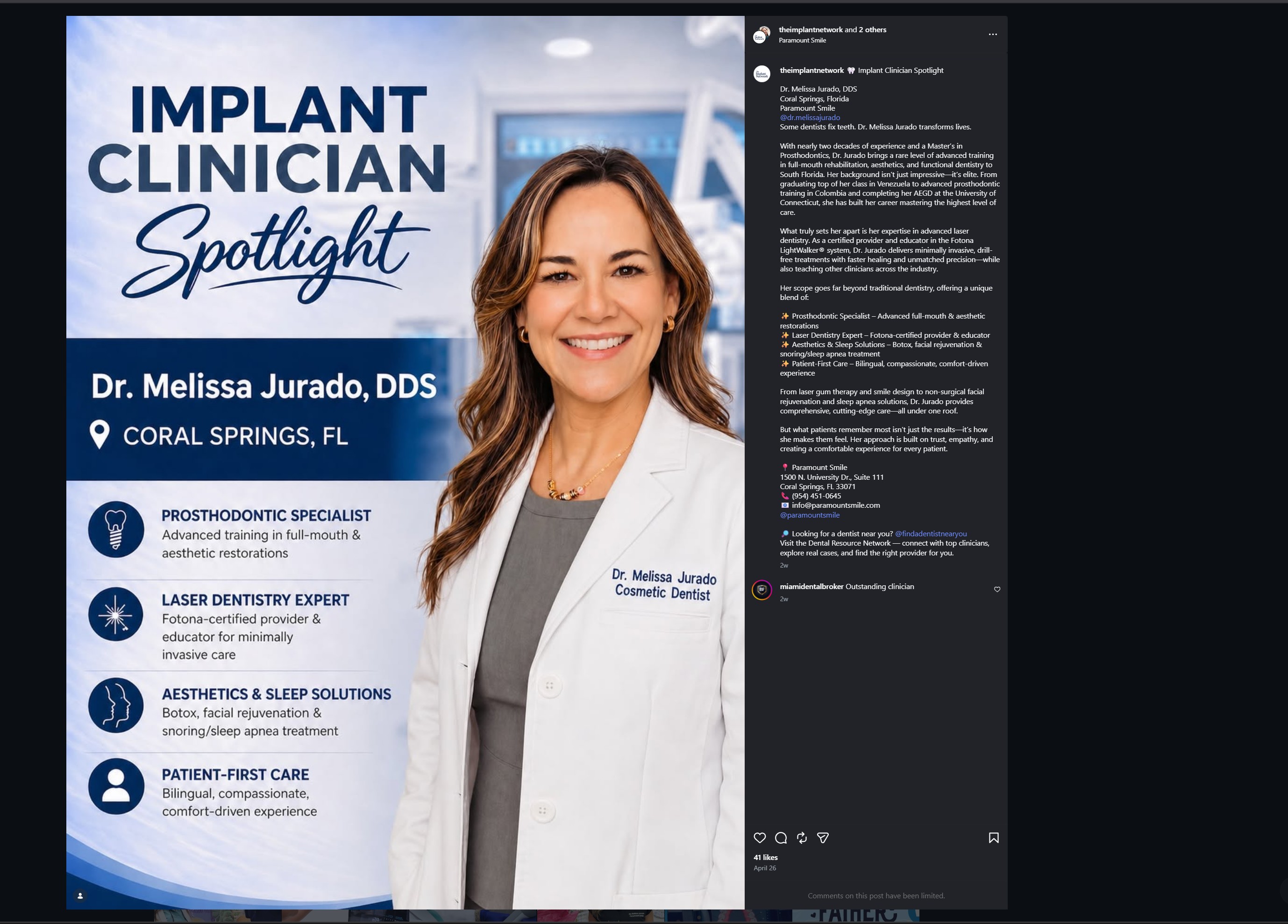Show tagged people icon on the photo
Image resolution: width=1288 pixels, height=924 pixels.
(80, 896)
